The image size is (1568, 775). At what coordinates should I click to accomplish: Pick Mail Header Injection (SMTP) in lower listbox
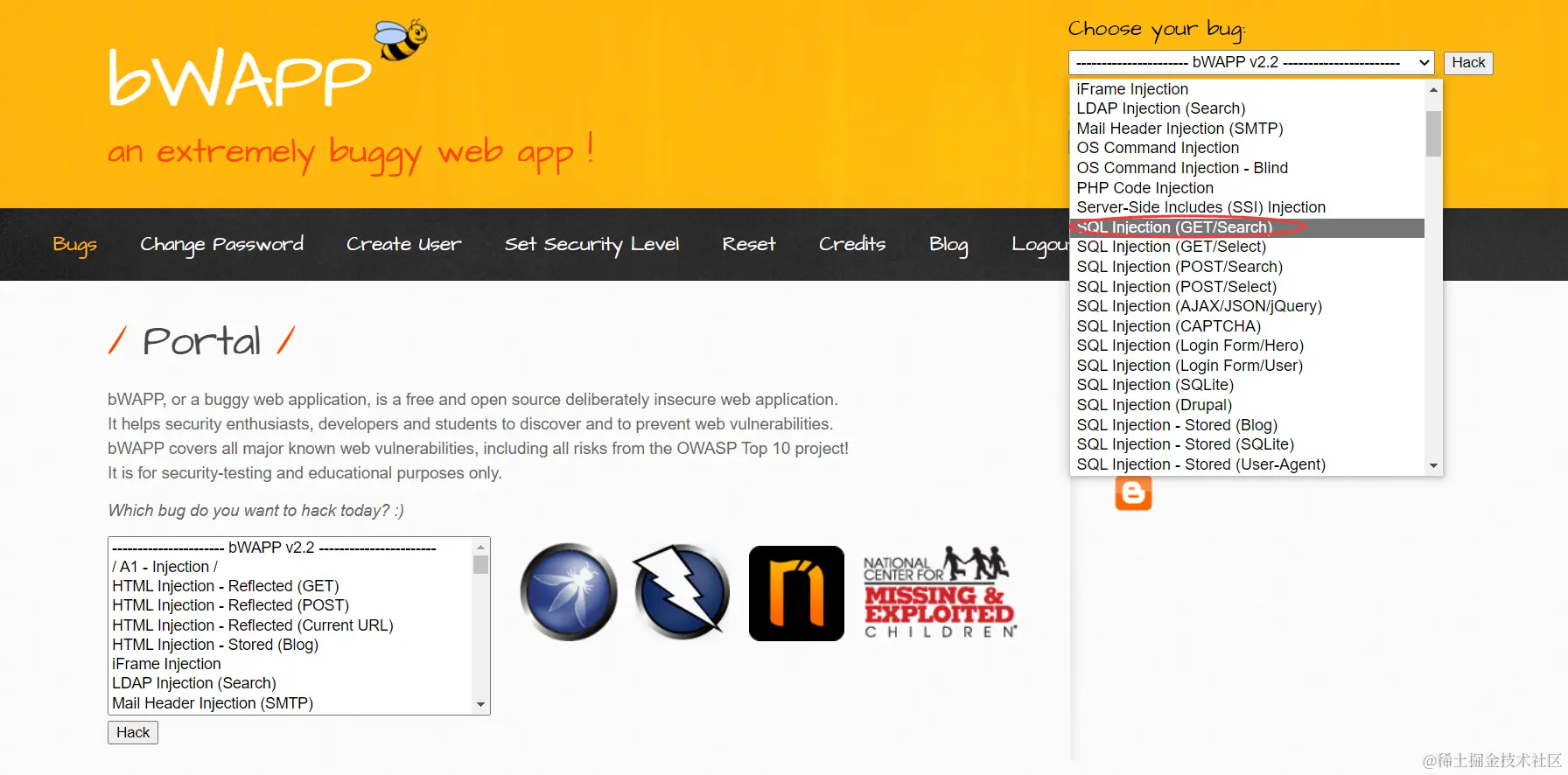[290, 703]
